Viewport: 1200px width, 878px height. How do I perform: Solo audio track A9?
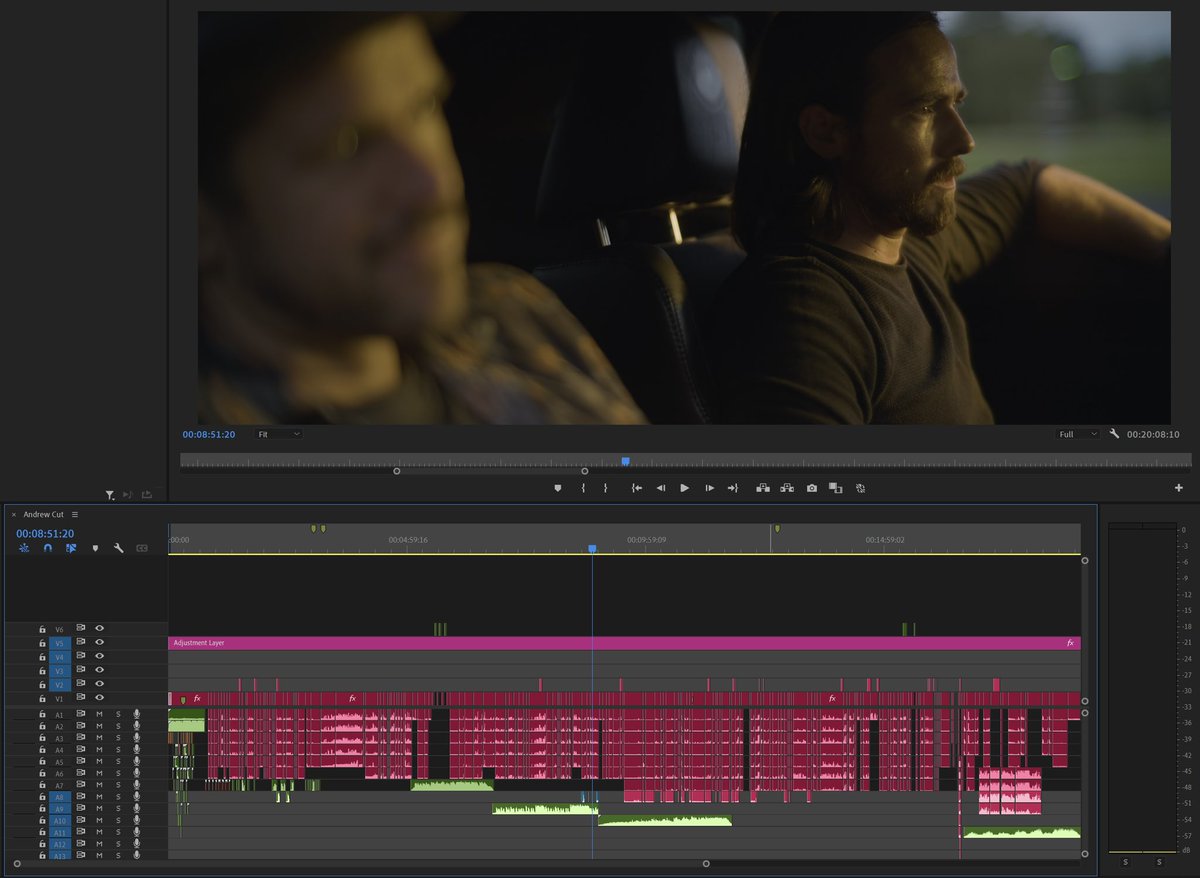click(x=117, y=808)
